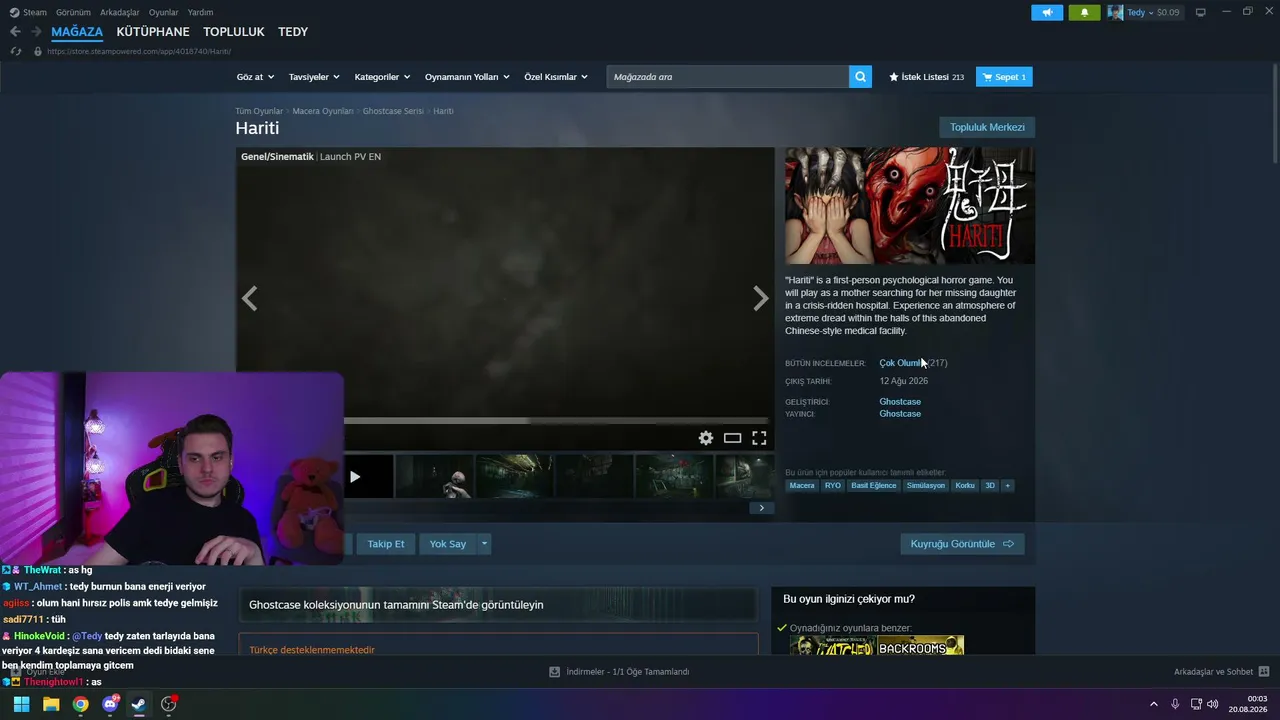Open the Görünüm menu
Viewport: 1280px width, 720px height.
pos(73,13)
